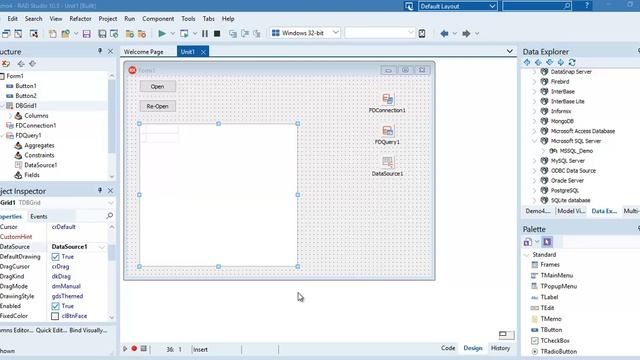Open the Default Layout dropdown
This screenshot has height=360, width=640.
tap(492, 6)
